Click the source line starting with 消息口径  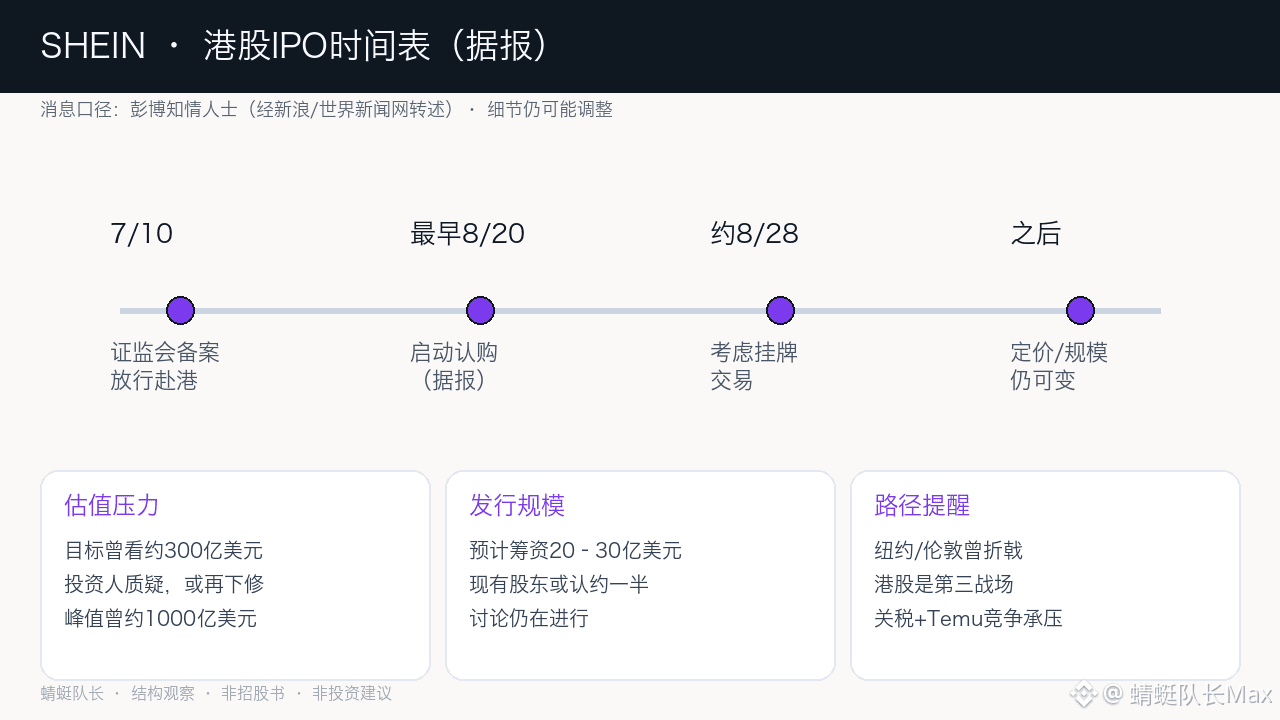coord(326,109)
